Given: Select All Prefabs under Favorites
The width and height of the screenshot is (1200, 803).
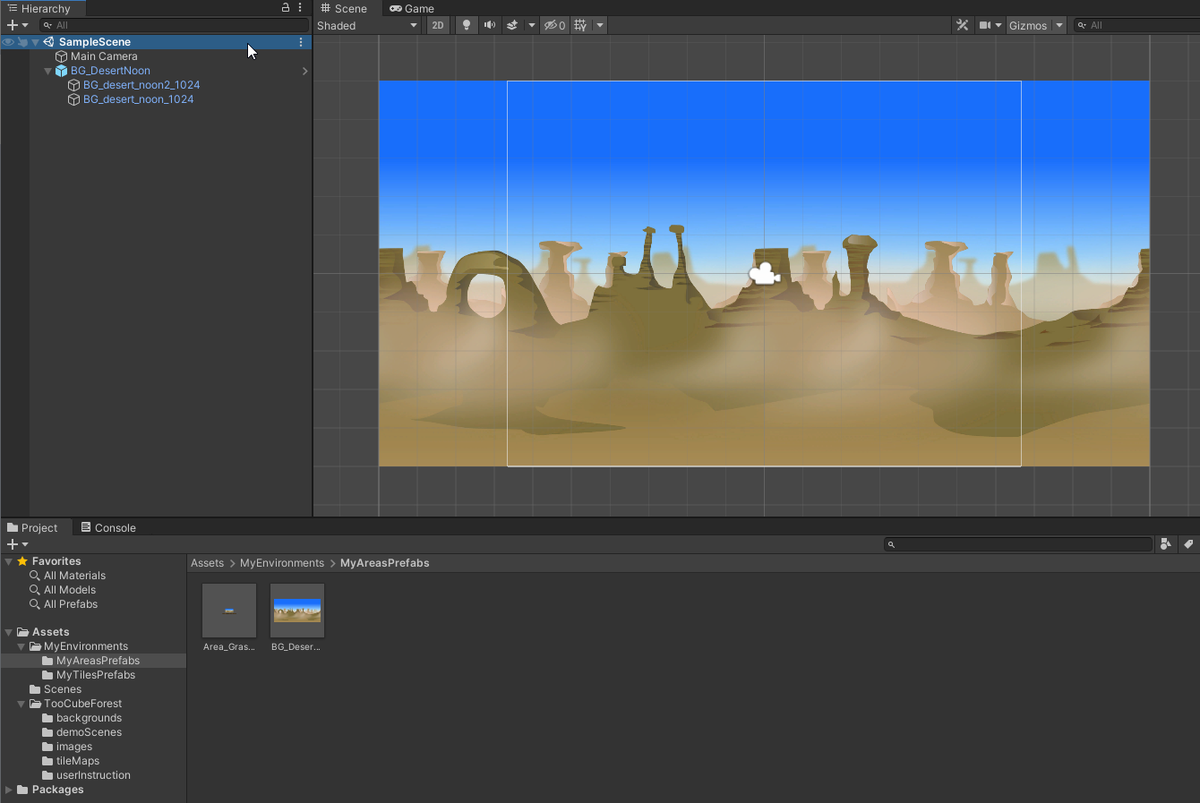Looking at the screenshot, I should (x=70, y=604).
